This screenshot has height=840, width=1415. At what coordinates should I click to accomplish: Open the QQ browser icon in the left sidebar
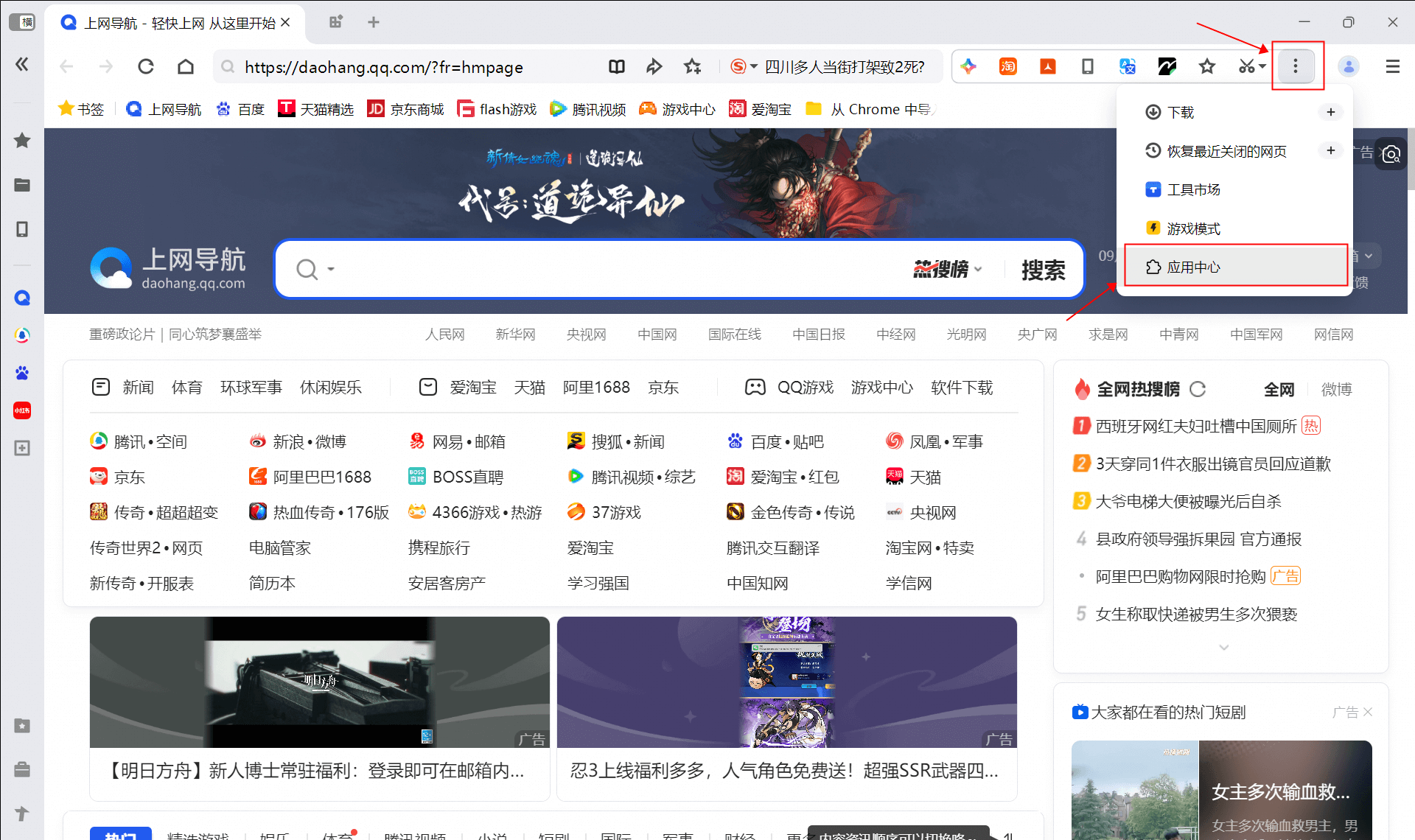click(x=22, y=297)
